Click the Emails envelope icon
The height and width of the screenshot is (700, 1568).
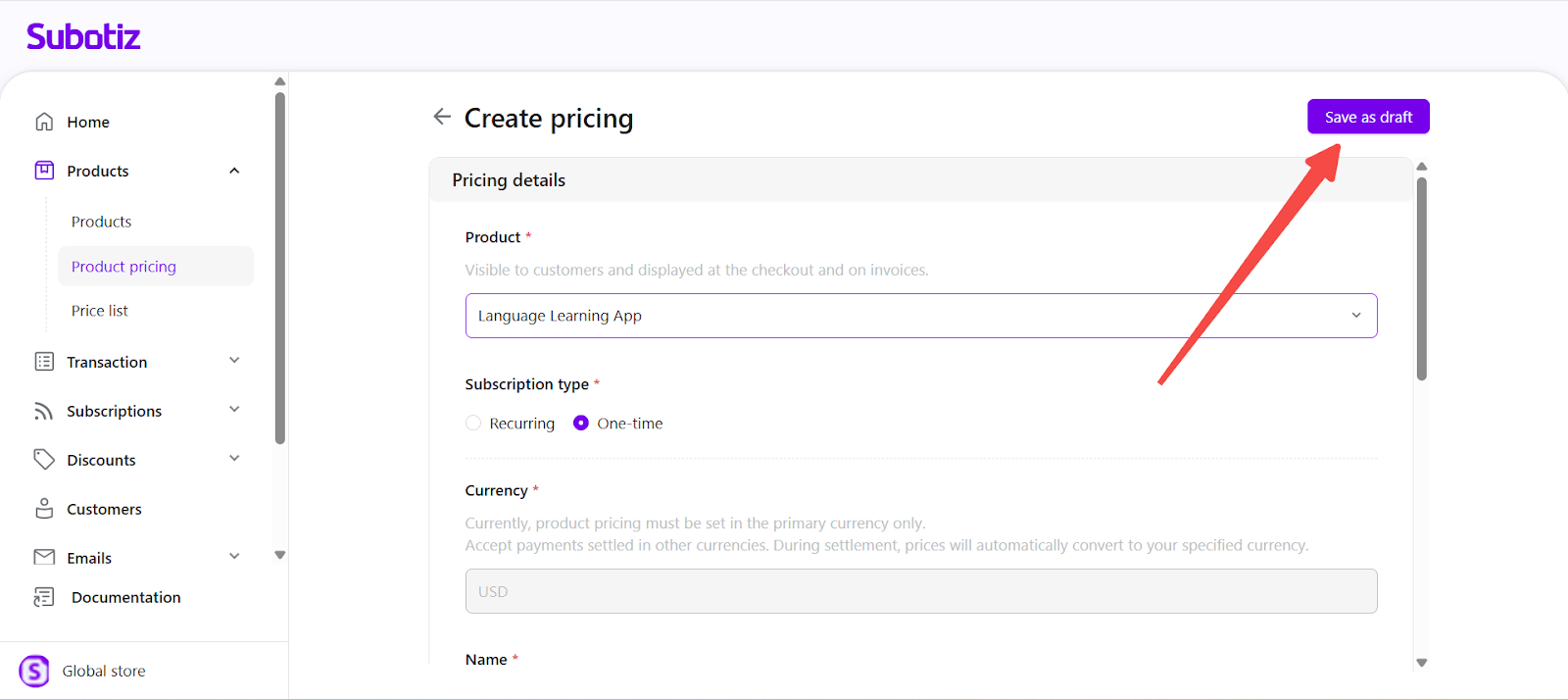(x=44, y=557)
